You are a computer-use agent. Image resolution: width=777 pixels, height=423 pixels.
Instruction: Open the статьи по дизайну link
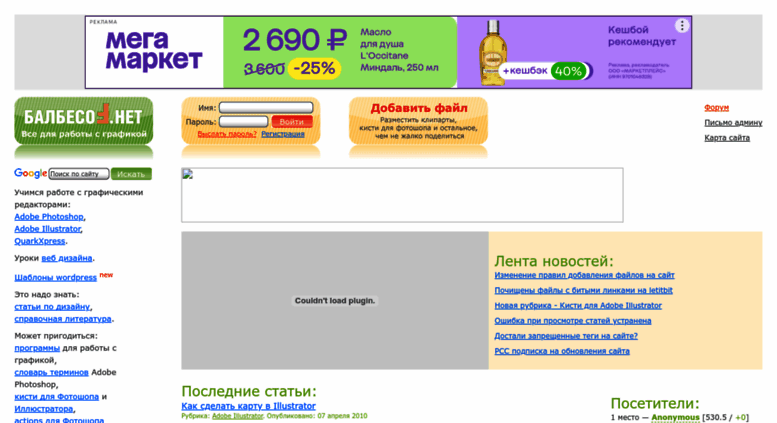pyautogui.click(x=52, y=307)
